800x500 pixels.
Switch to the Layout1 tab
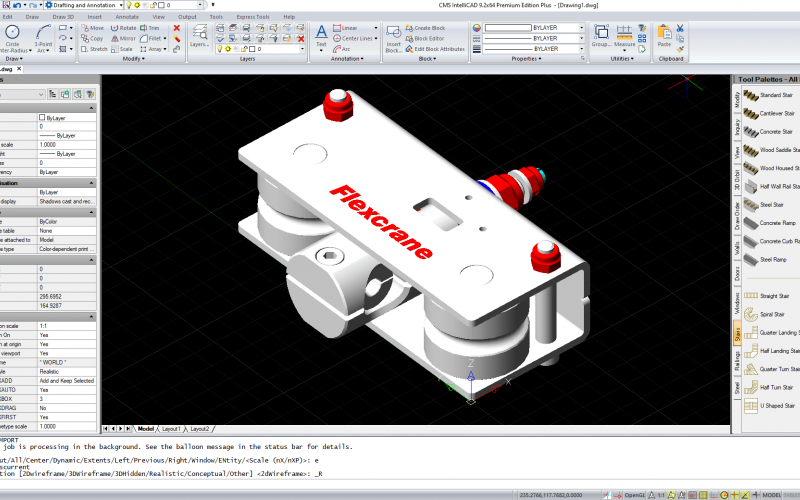pos(171,429)
